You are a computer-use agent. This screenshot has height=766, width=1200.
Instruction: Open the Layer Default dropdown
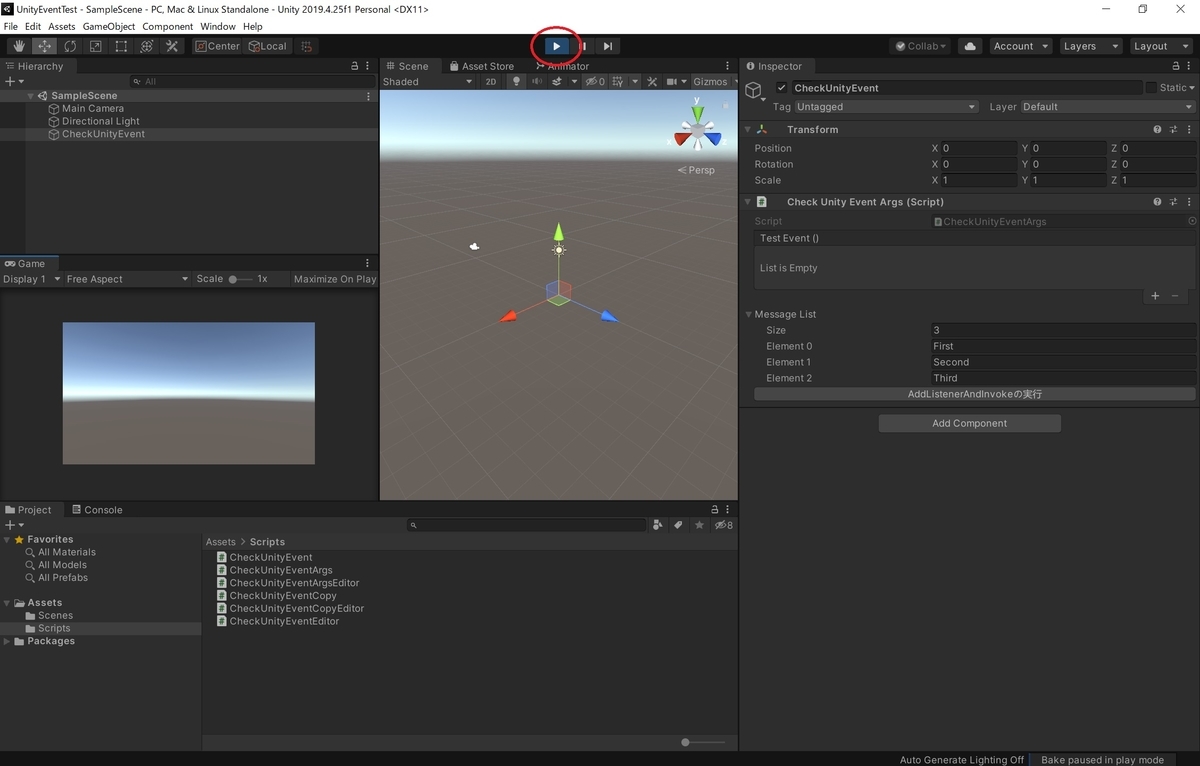(x=1107, y=107)
